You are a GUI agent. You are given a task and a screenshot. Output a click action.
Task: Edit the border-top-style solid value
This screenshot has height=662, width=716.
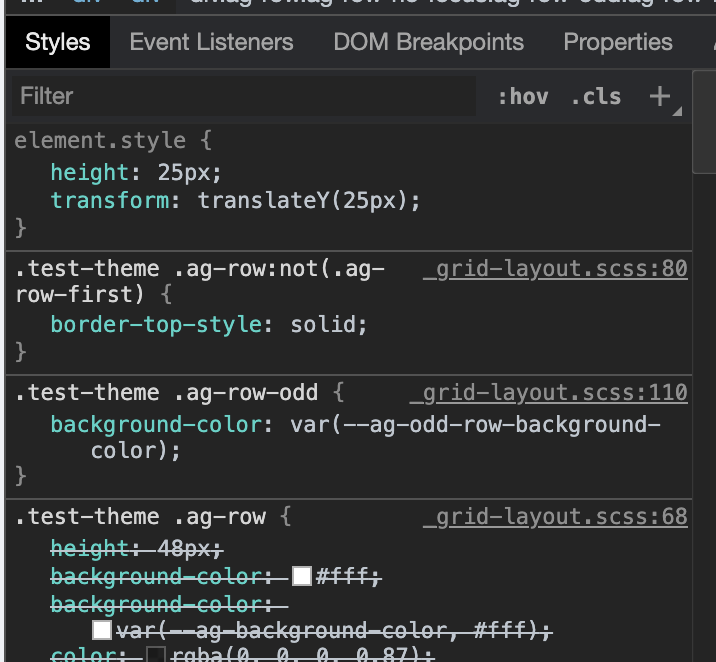pos(323,325)
